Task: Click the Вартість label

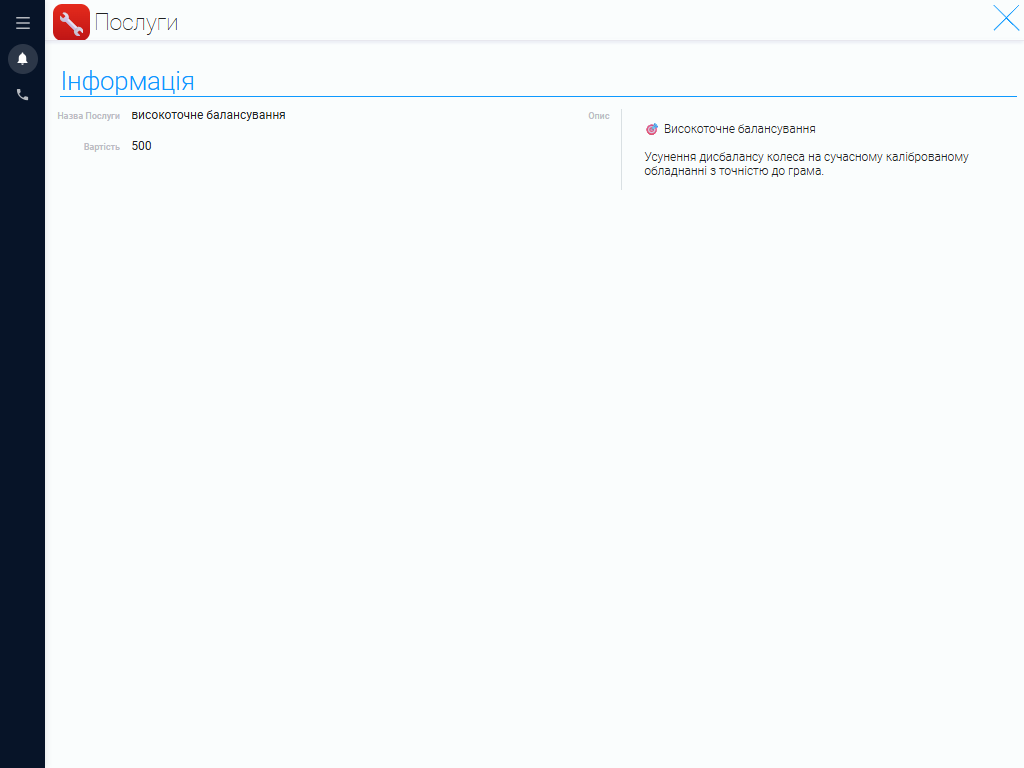Action: click(x=102, y=147)
